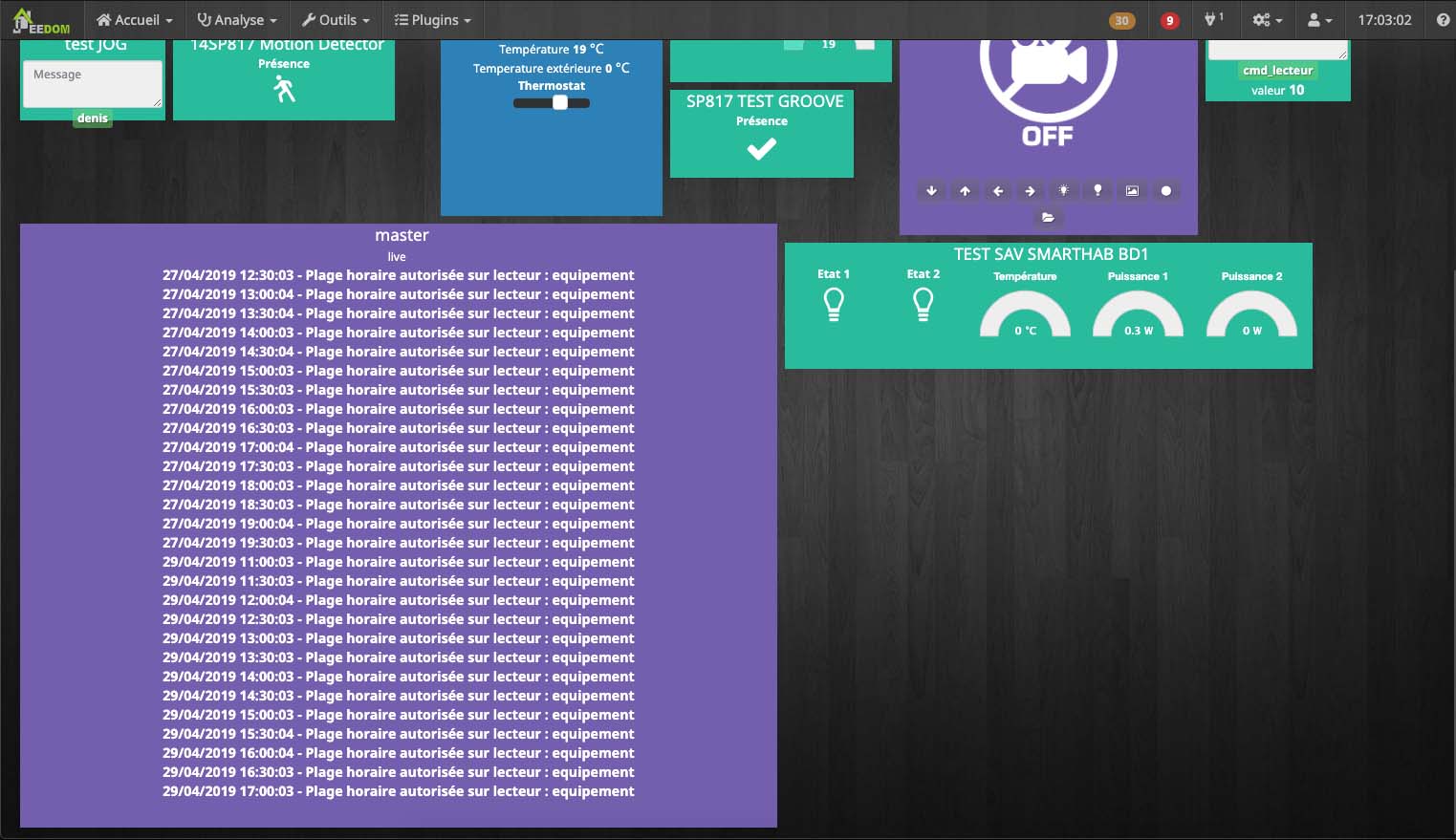Select log line 29/04/2019 11:00:03
Screen dimensions: 1456x840
pyautogui.click(x=398, y=562)
